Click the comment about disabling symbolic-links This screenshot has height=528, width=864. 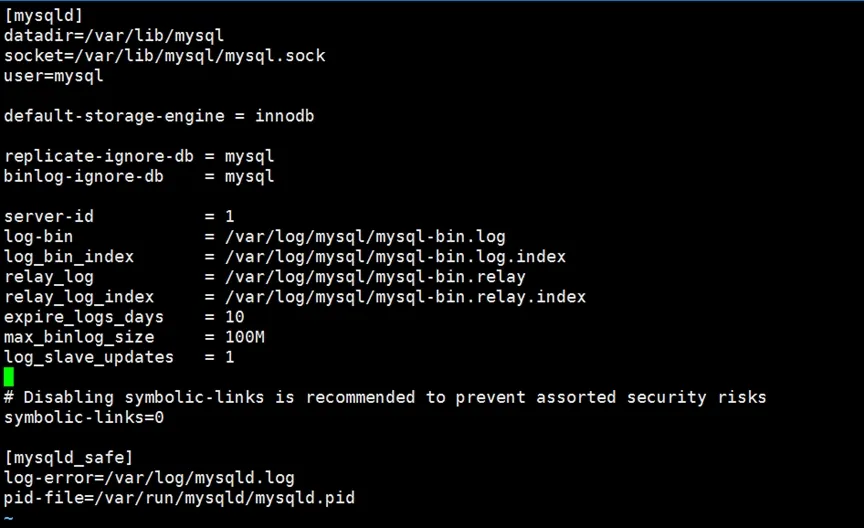(385, 397)
